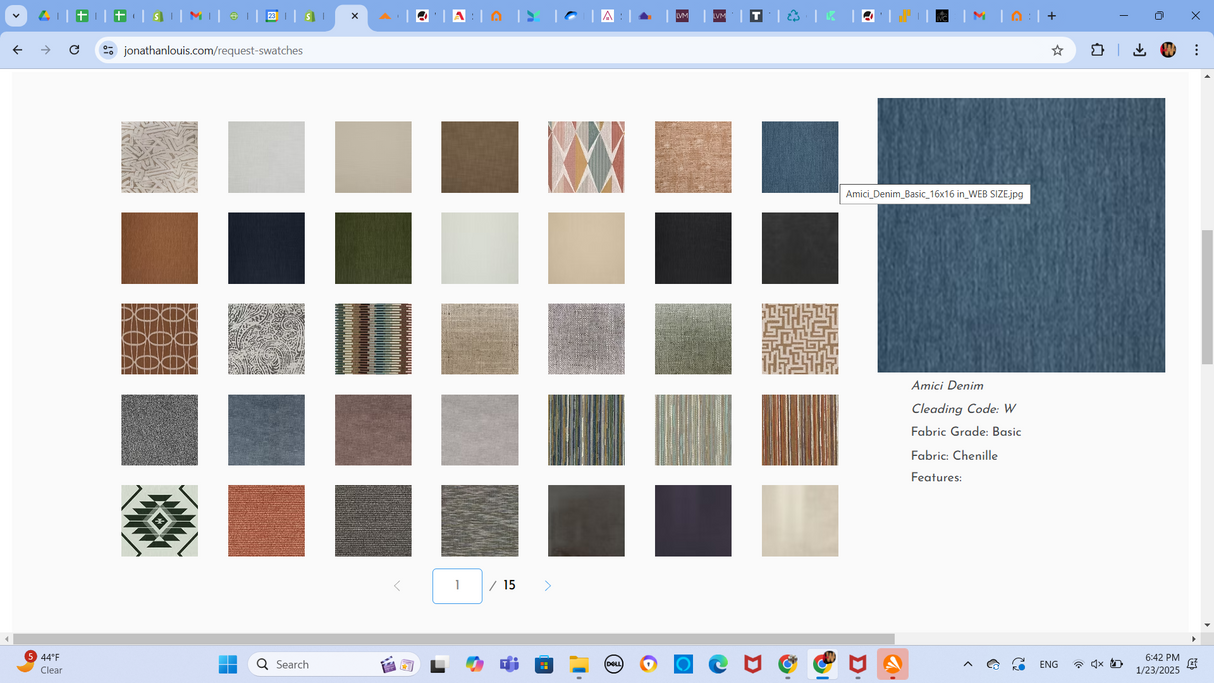Mute audio via the system tray speaker
Image resolution: width=1214 pixels, height=683 pixels.
click(x=1096, y=664)
